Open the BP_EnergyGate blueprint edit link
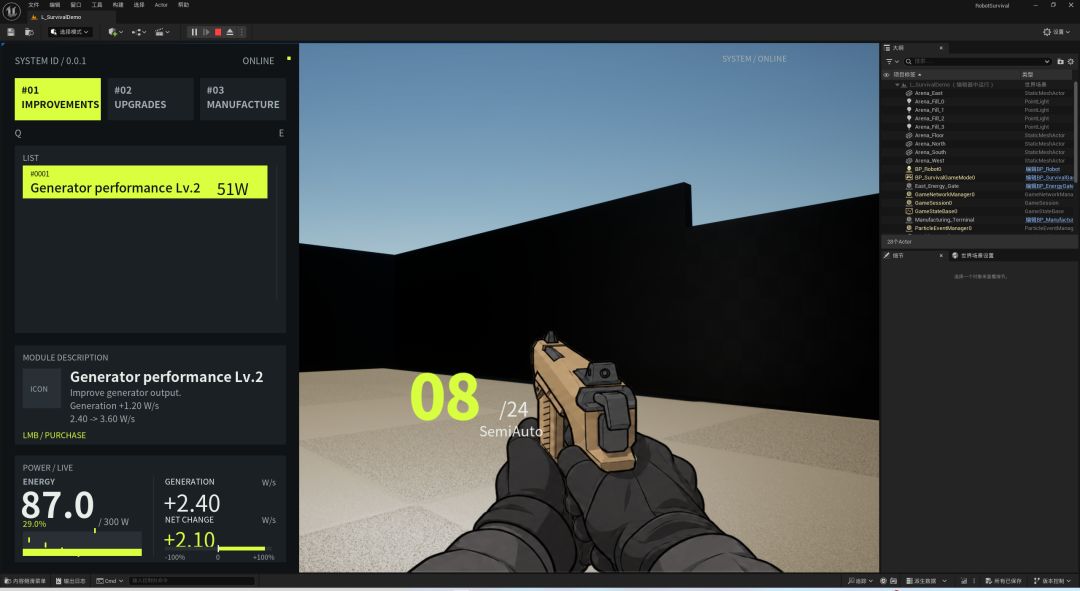The image size is (1080, 591). (1049, 186)
